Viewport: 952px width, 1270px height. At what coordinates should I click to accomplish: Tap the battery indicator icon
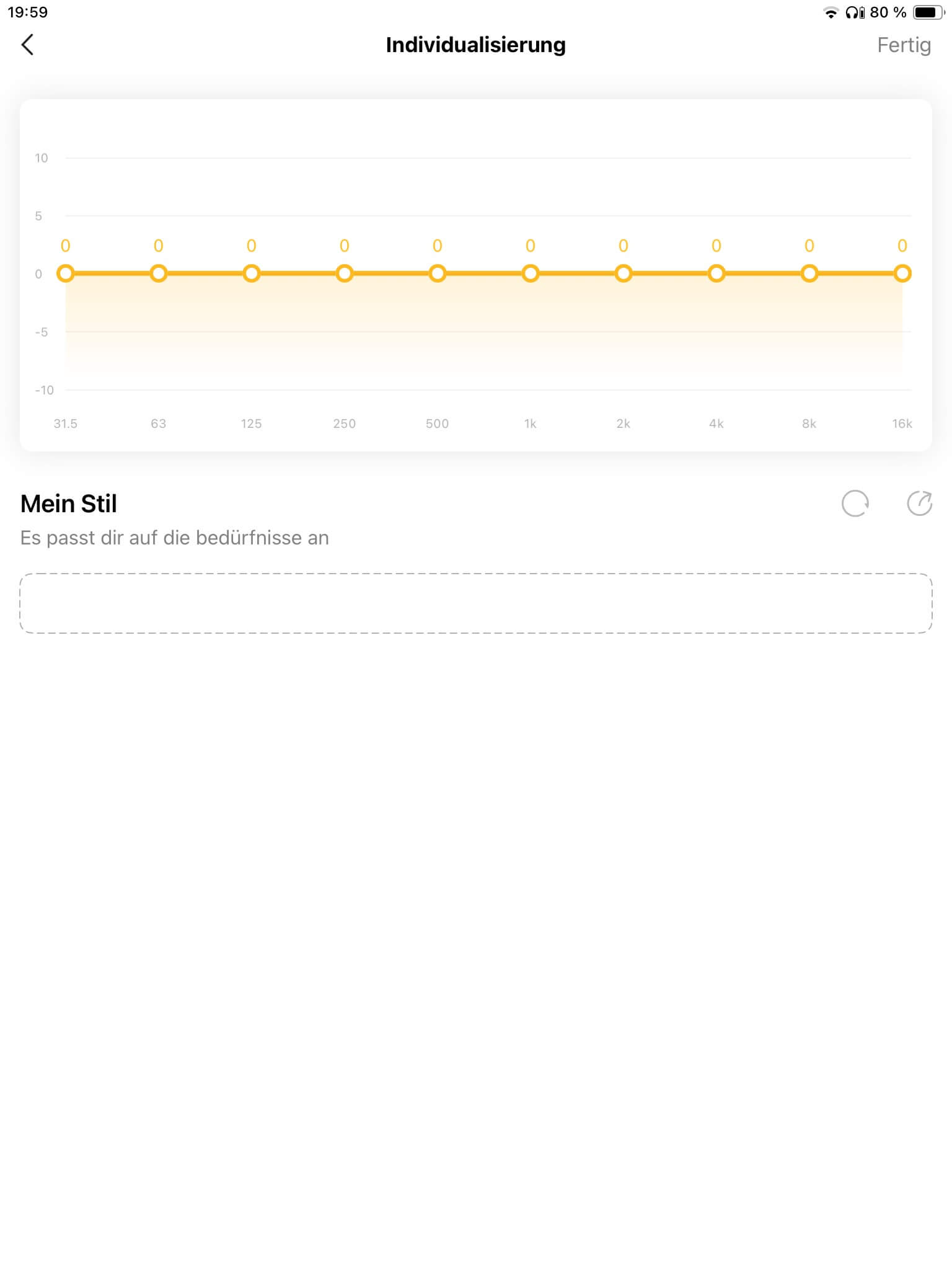928,12
